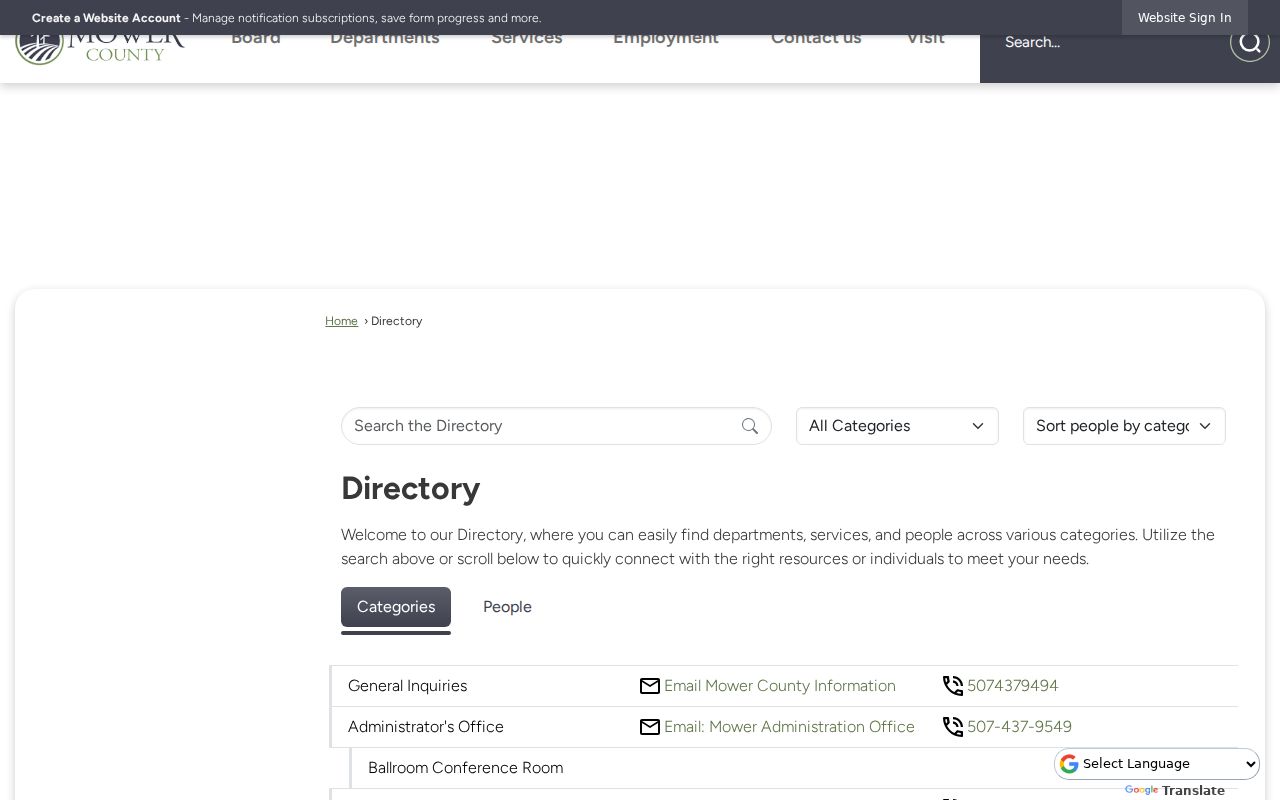Open the Select Language dropdown

(1158, 764)
